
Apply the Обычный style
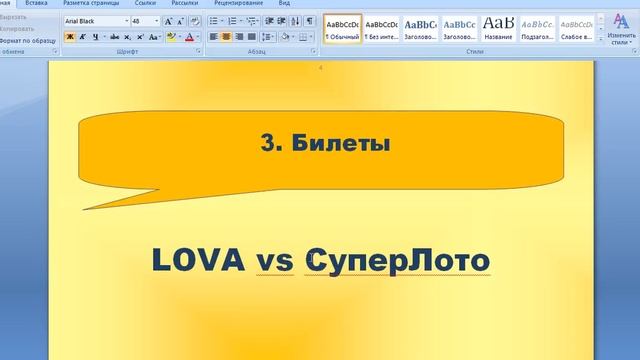pos(342,29)
